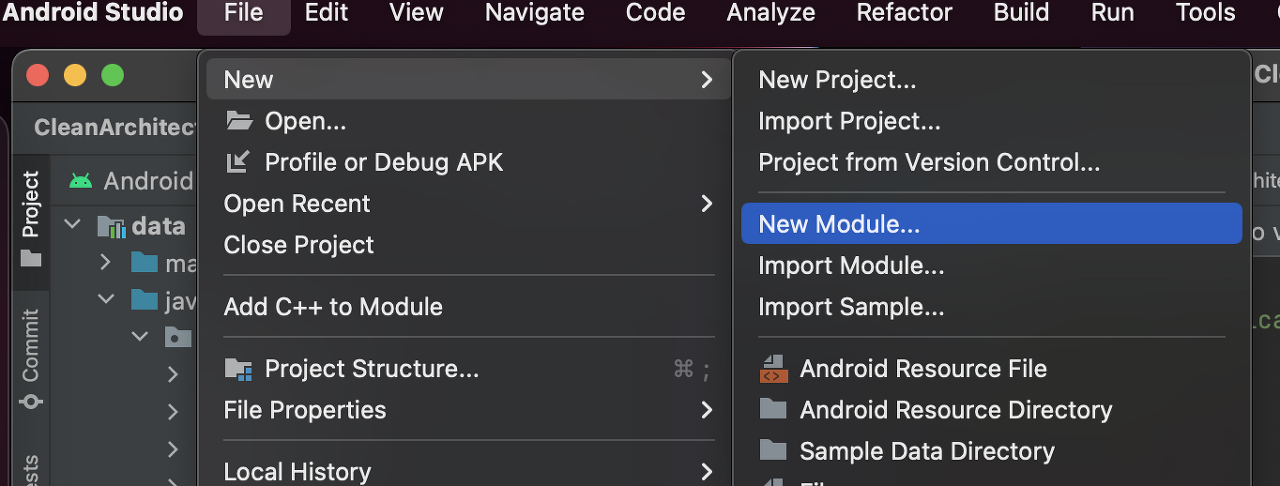This screenshot has height=486, width=1280.
Task: Click the Android Resource Directory folder icon
Action: point(773,409)
